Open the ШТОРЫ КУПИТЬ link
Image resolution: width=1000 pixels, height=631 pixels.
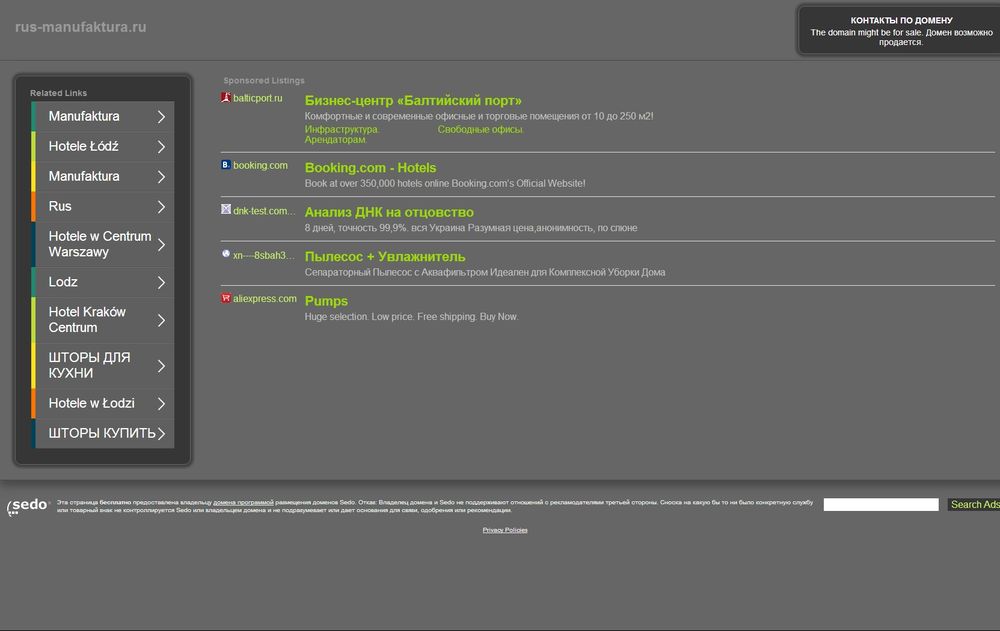tap(102, 433)
